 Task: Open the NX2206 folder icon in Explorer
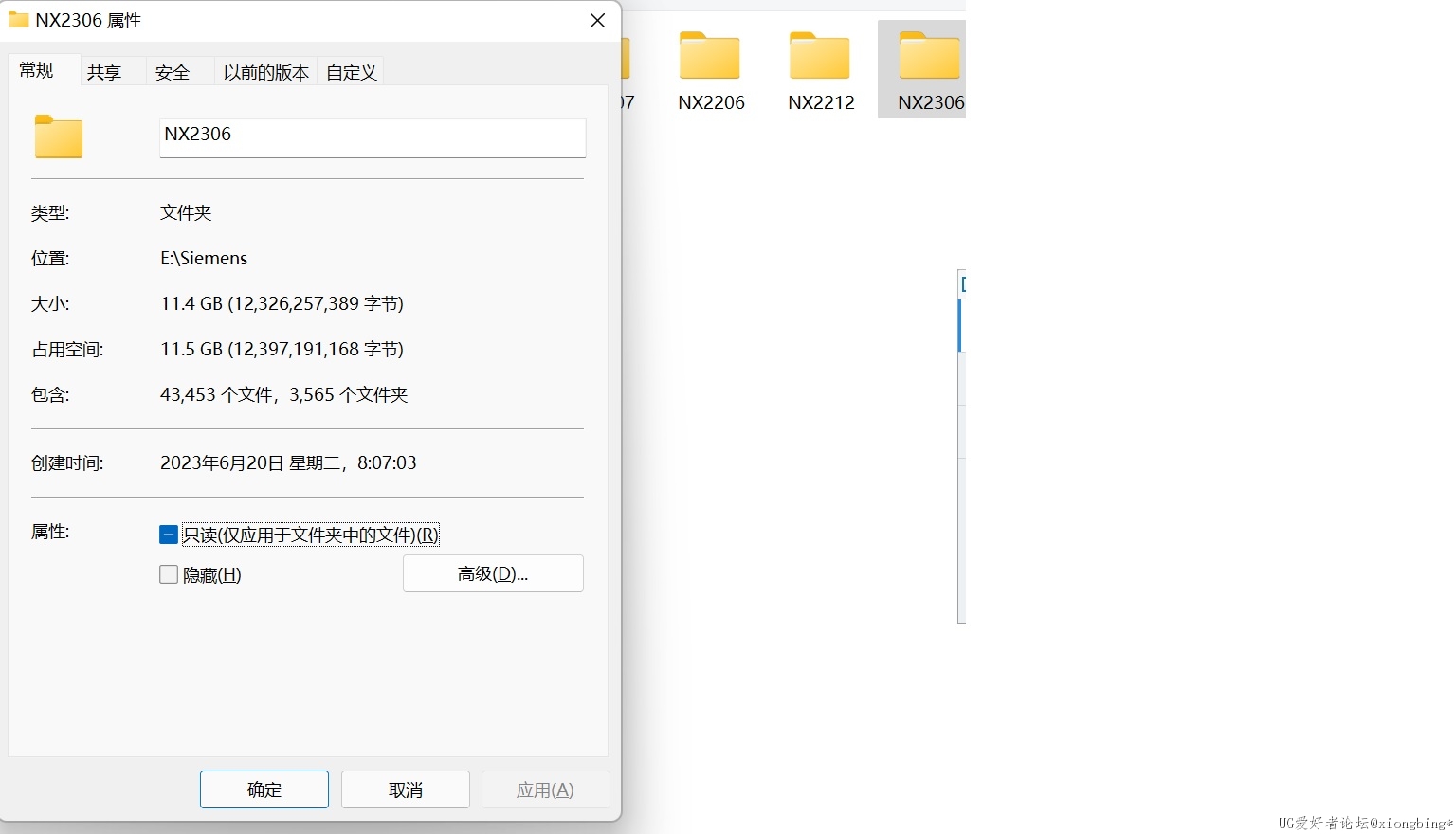(x=709, y=55)
